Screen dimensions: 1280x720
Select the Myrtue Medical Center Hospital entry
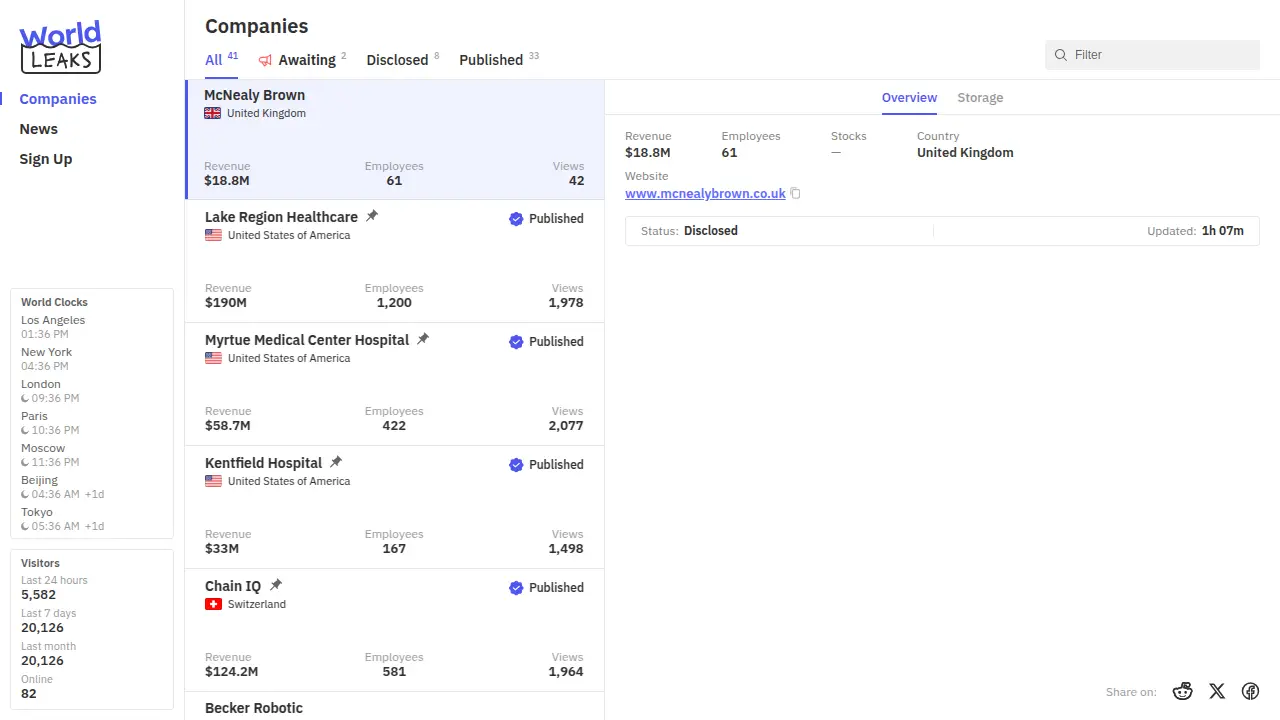pyautogui.click(x=307, y=340)
